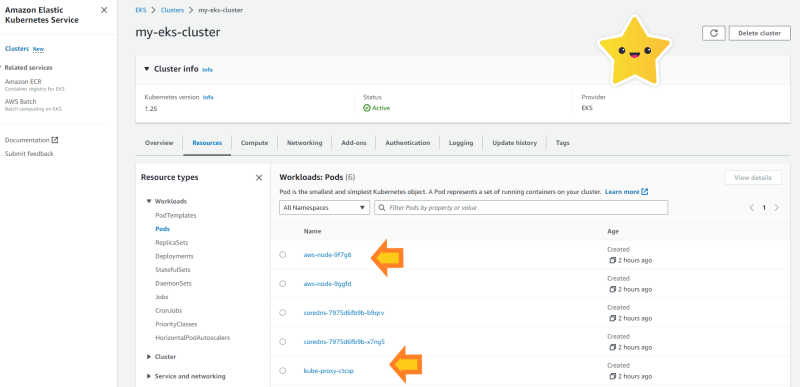
Task: Open the Tags tab
Action: pos(563,143)
